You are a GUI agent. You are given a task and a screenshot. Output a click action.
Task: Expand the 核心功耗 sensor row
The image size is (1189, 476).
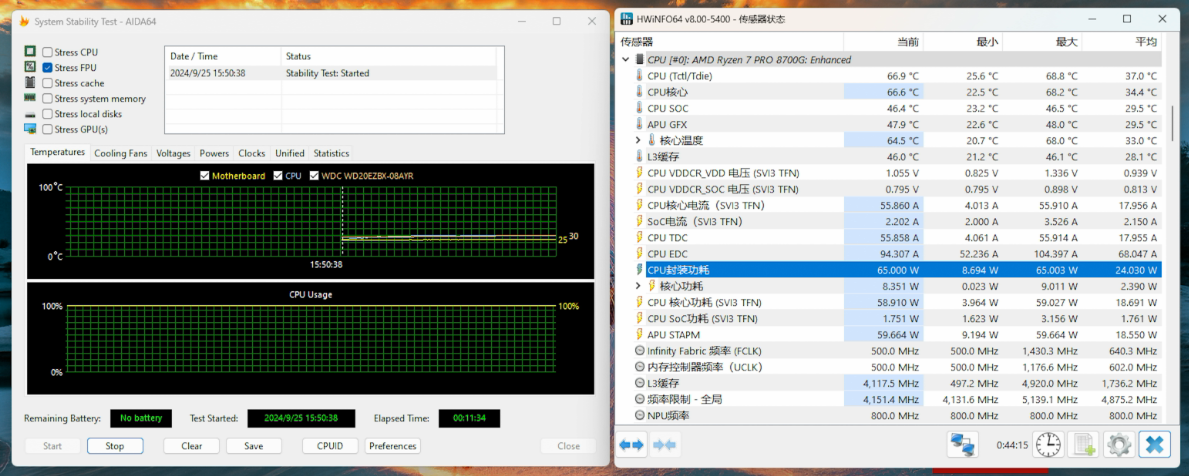[638, 286]
